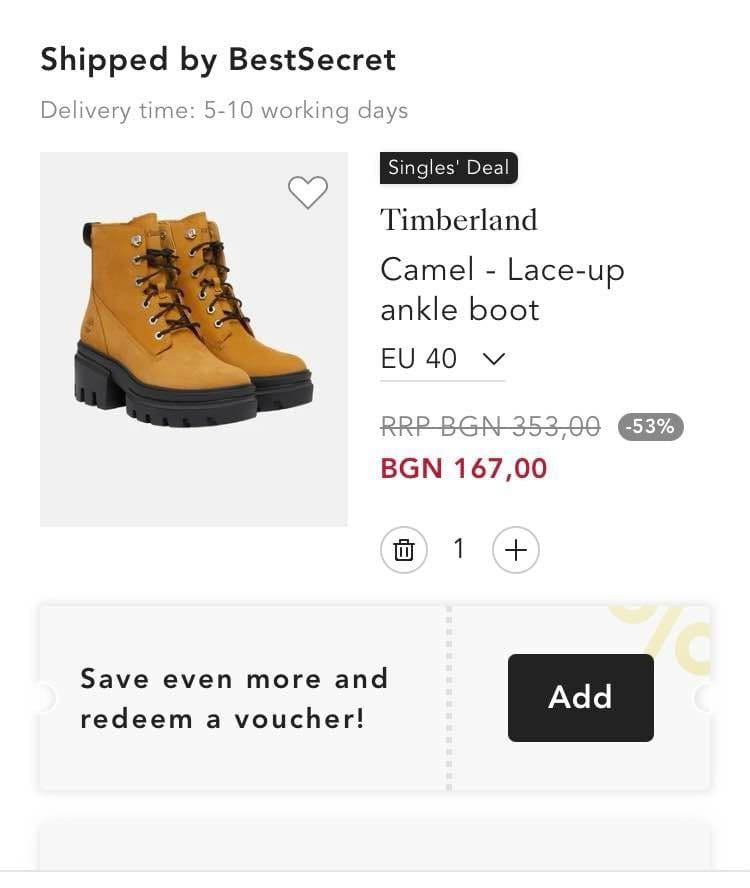Remove item using the trash bin icon
Screen dimensions: 750x888
(x=404, y=550)
